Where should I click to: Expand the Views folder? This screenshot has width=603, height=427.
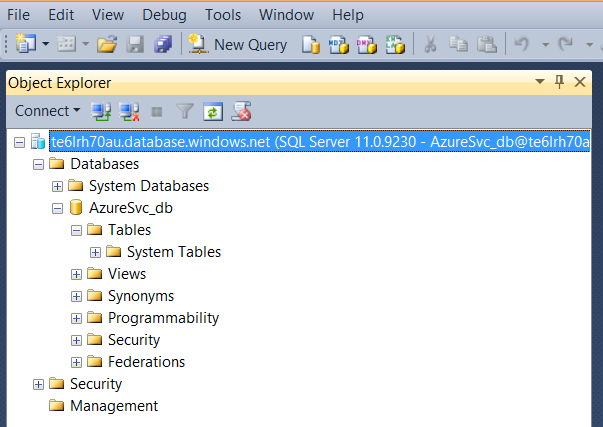tap(77, 275)
